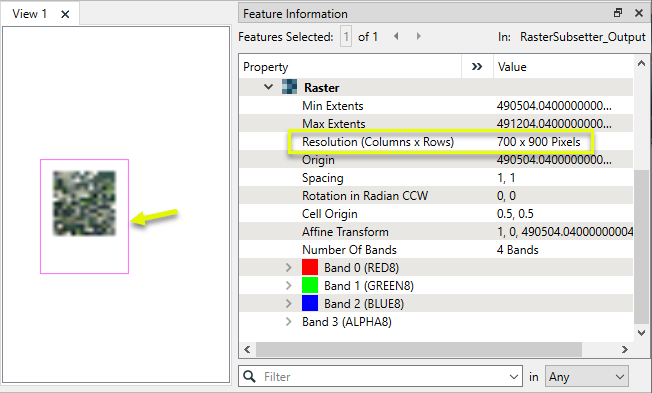Expand Band 0 (RED8) details
The height and width of the screenshot is (393, 652).
pyautogui.click(x=289, y=267)
